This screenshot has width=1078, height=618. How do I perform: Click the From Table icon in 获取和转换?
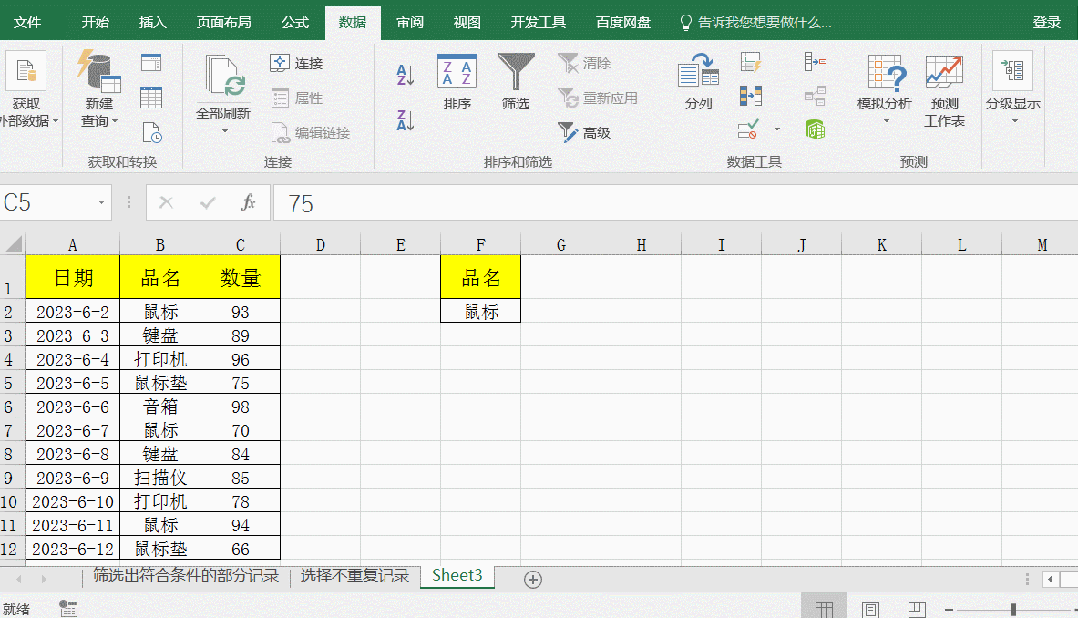click(x=151, y=98)
